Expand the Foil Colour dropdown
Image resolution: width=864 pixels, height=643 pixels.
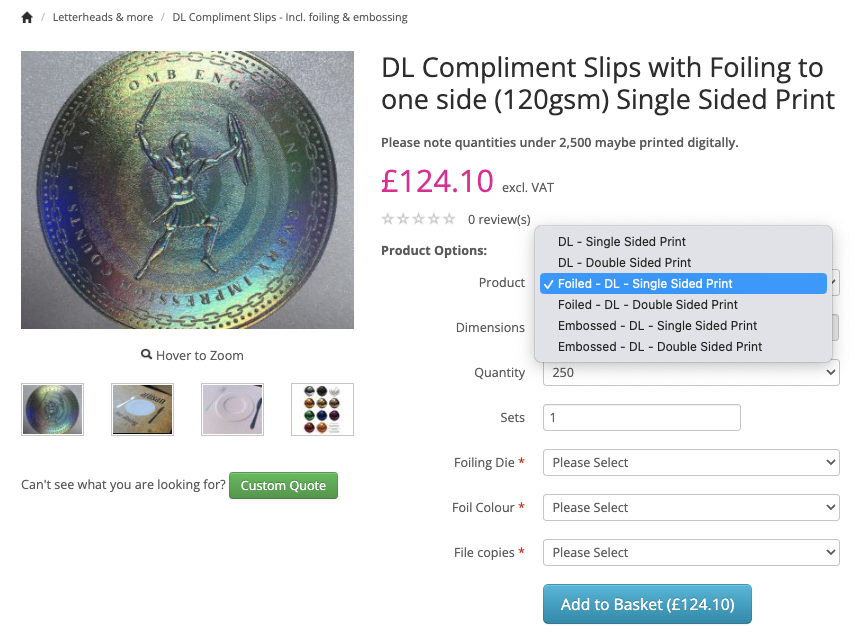(690, 508)
